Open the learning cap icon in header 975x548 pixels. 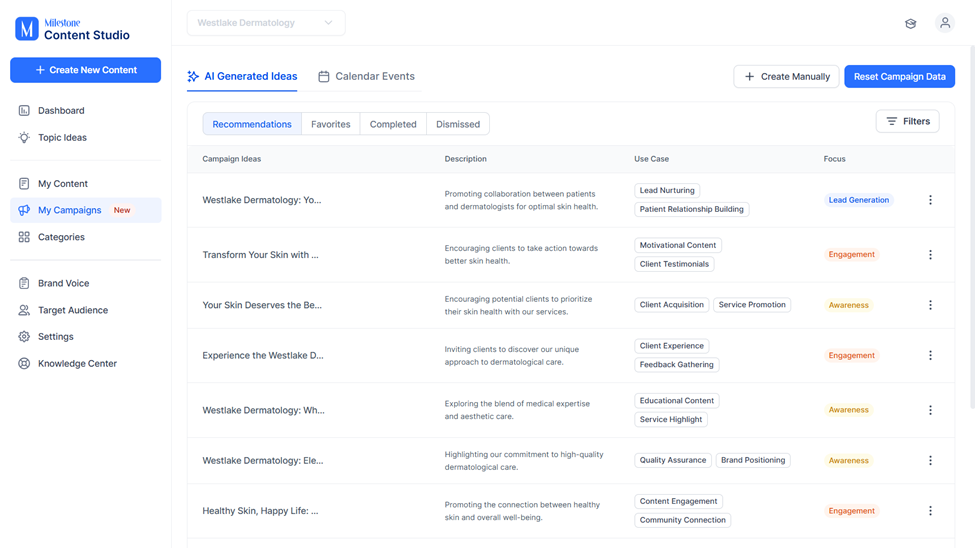pyautogui.click(x=910, y=24)
